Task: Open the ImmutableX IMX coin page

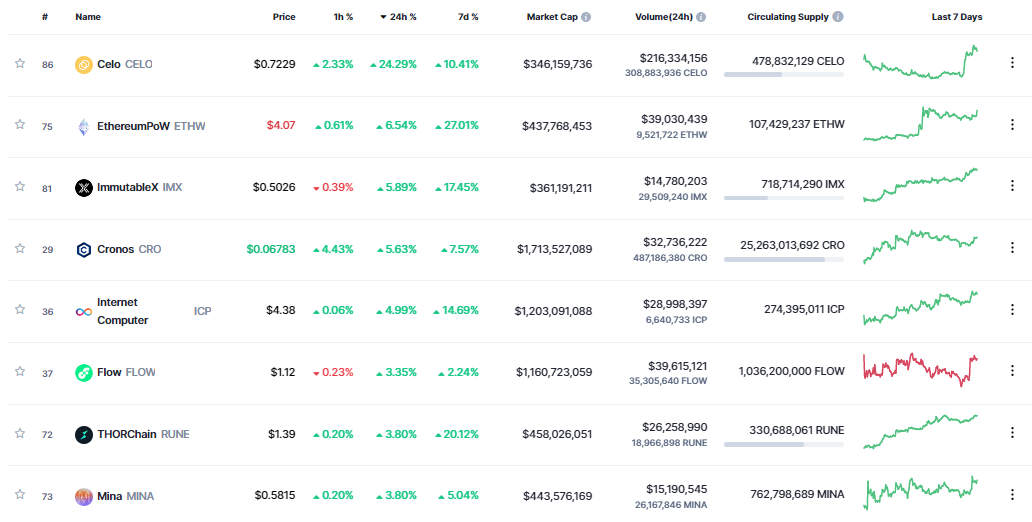Action: [x=140, y=188]
